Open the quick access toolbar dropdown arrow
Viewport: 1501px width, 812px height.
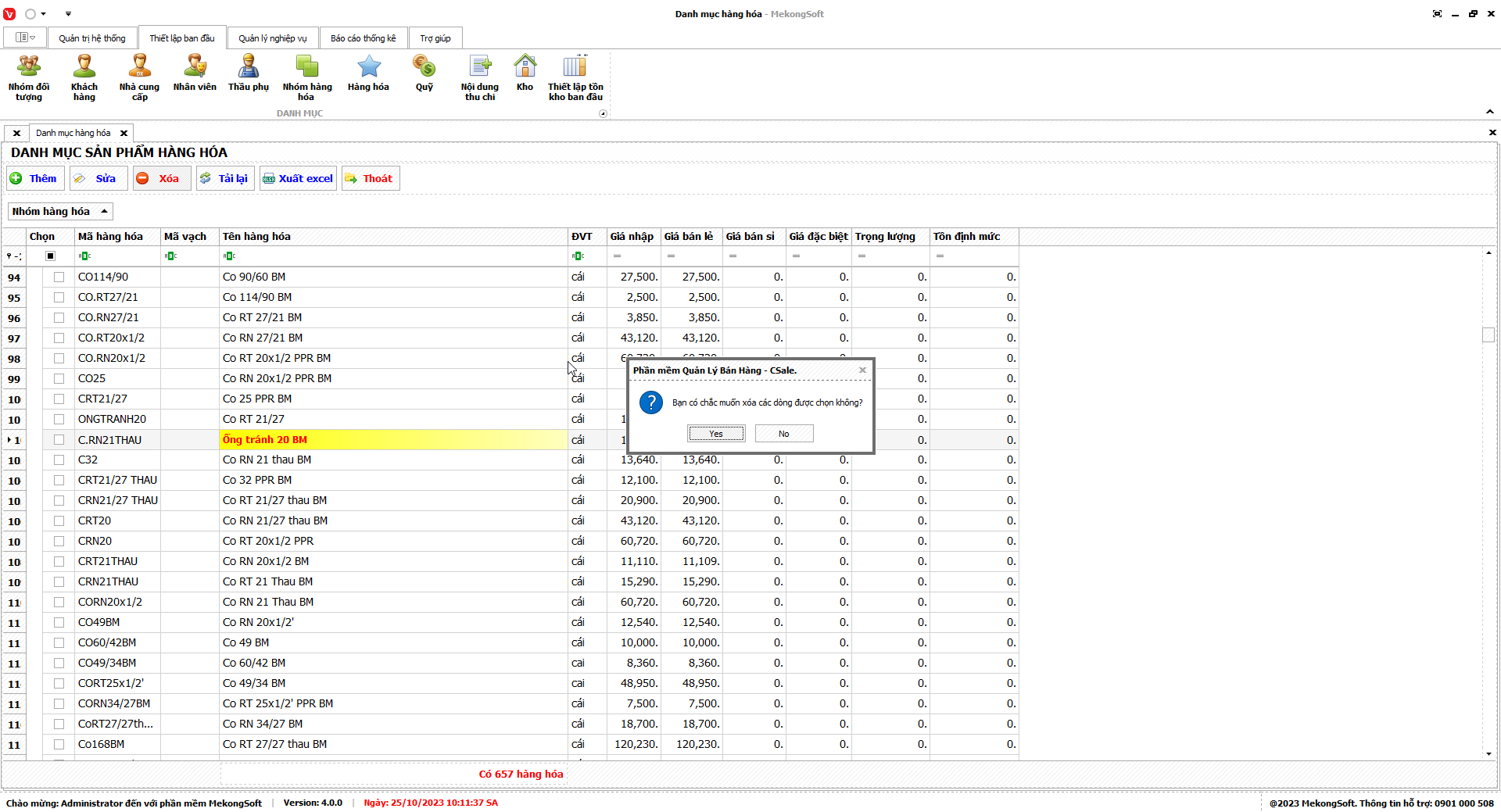point(68,14)
